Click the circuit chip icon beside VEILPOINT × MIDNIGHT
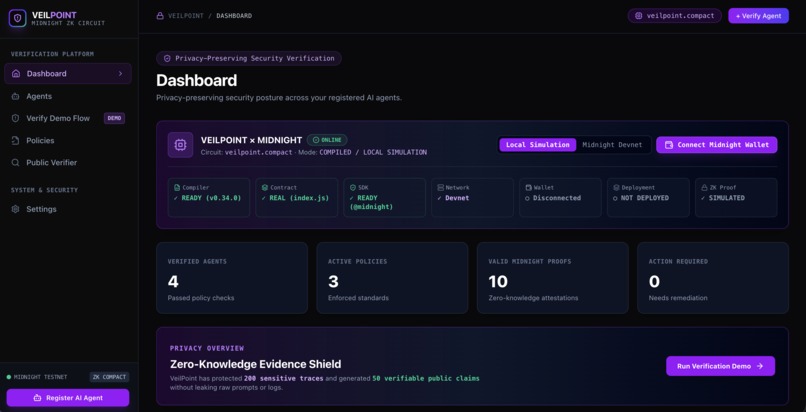This screenshot has width=806, height=412. pos(180,145)
